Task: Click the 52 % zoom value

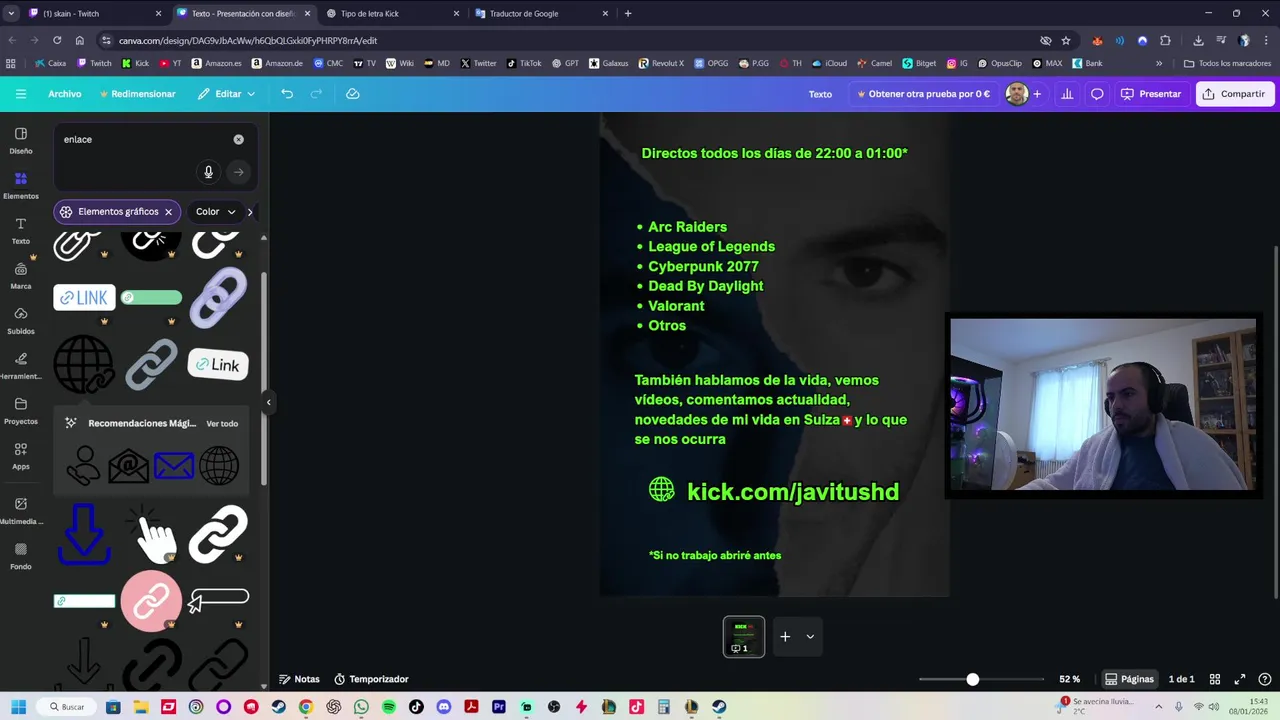Action: [1070, 679]
